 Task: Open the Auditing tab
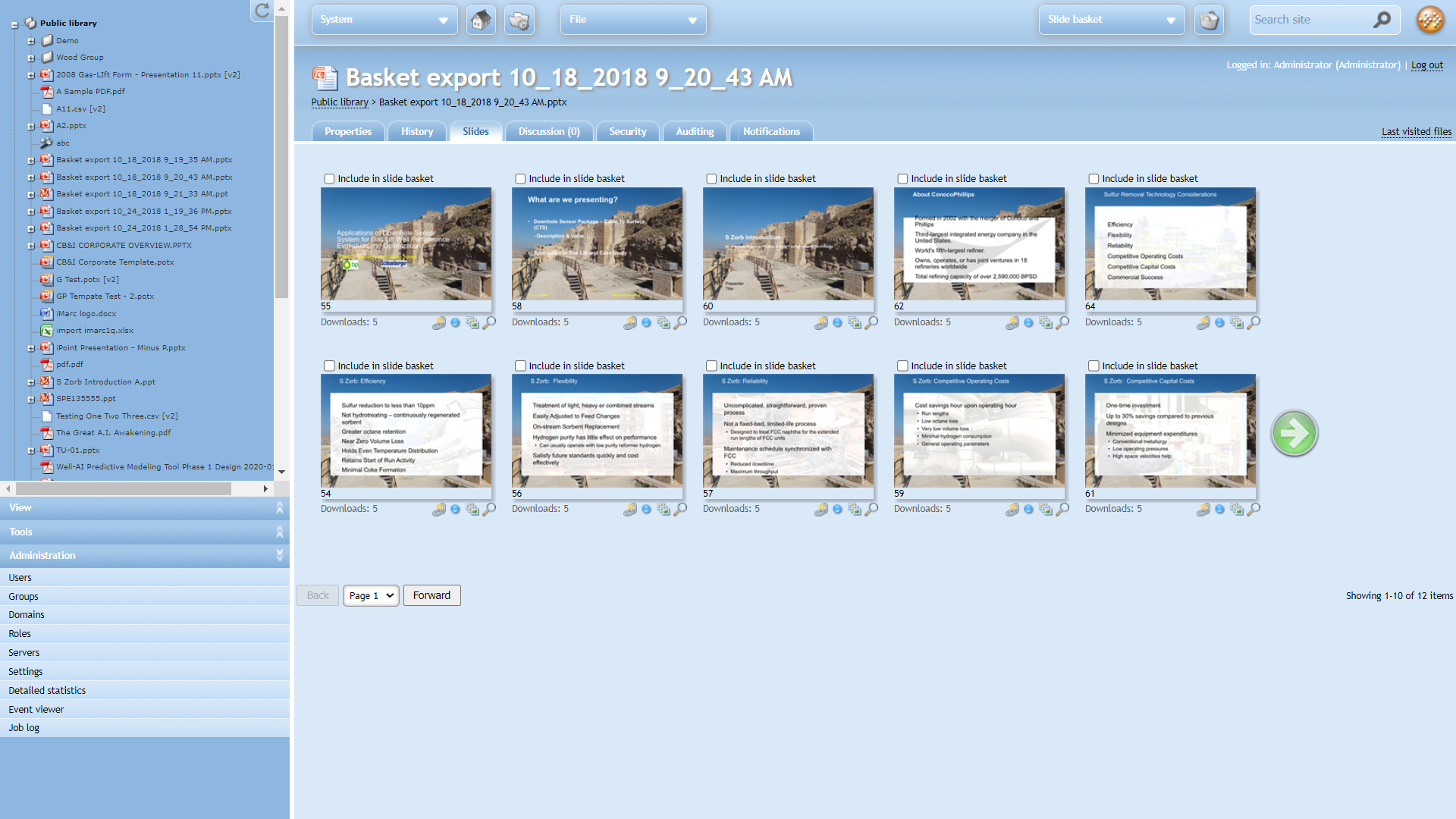[695, 131]
